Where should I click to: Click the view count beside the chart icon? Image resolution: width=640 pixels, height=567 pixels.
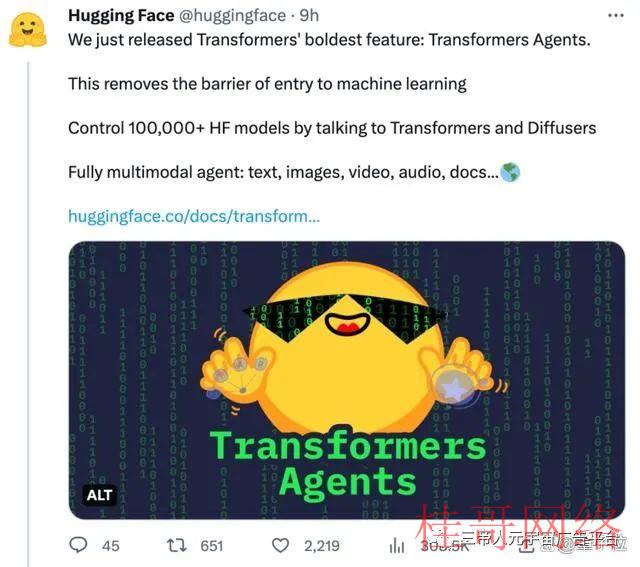click(x=445, y=546)
